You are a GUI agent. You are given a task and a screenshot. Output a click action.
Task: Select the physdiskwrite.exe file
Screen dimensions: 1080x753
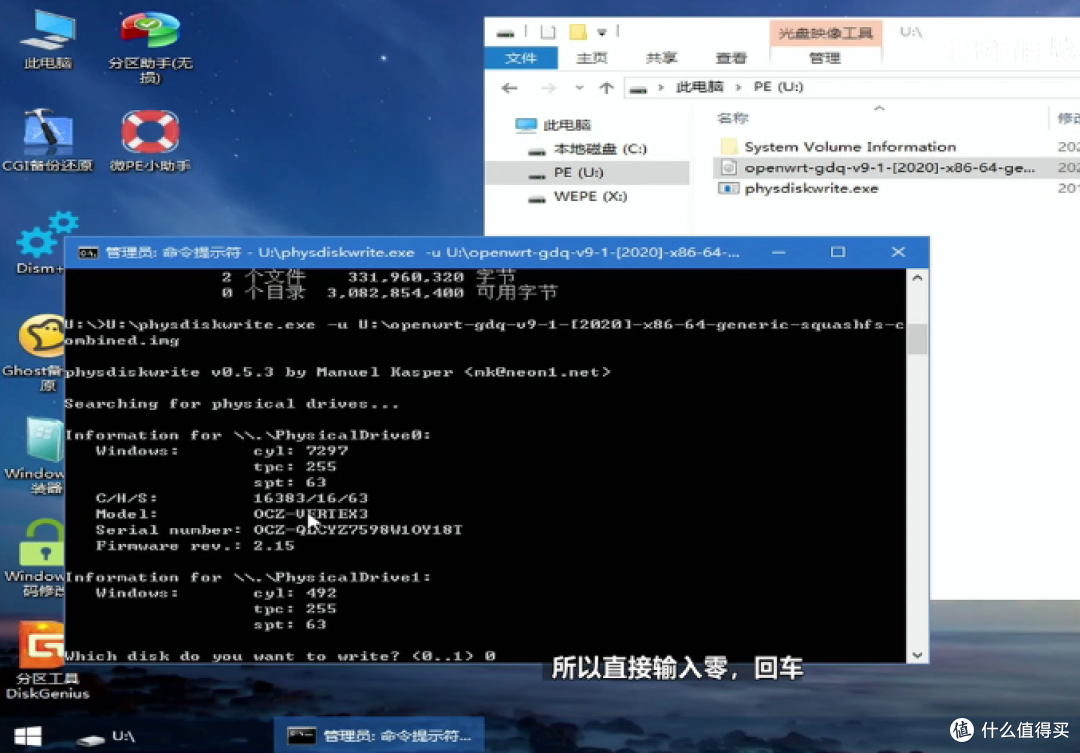811,188
